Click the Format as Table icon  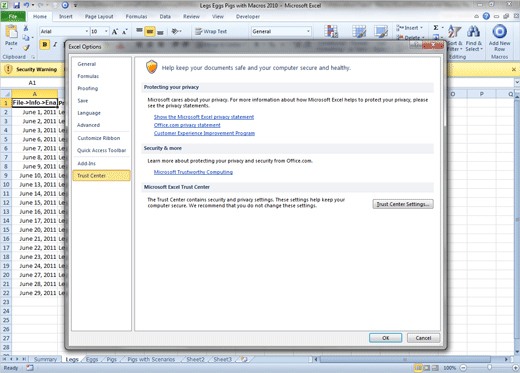coord(359,31)
